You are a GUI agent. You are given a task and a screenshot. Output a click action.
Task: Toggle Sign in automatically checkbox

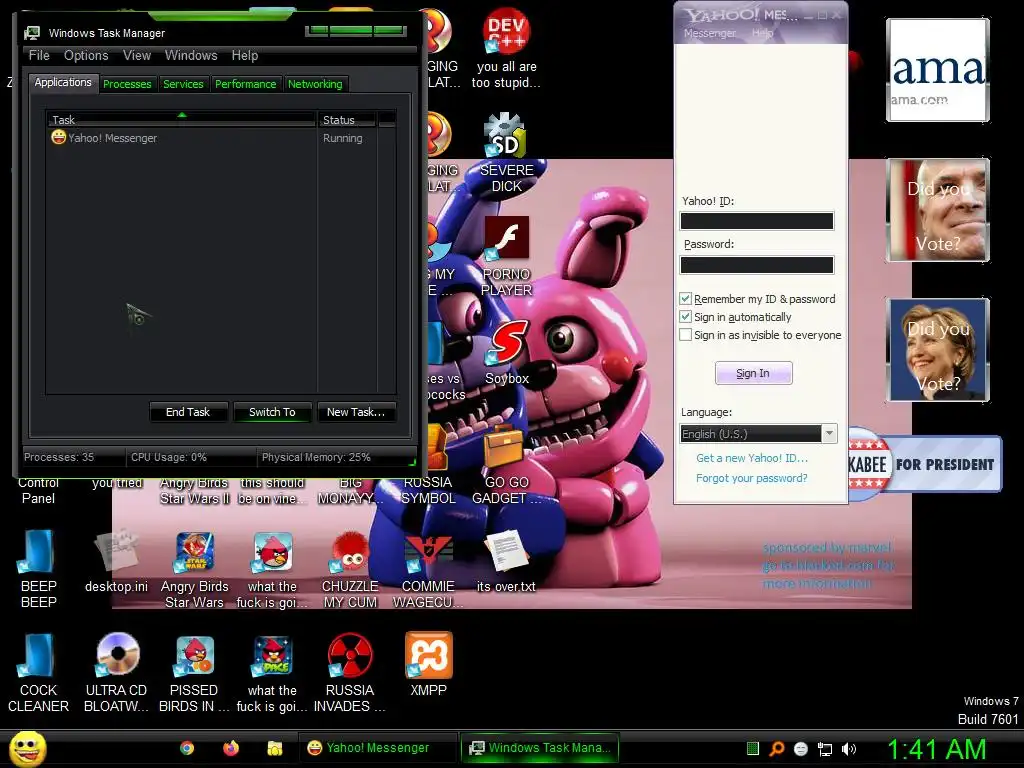685,317
